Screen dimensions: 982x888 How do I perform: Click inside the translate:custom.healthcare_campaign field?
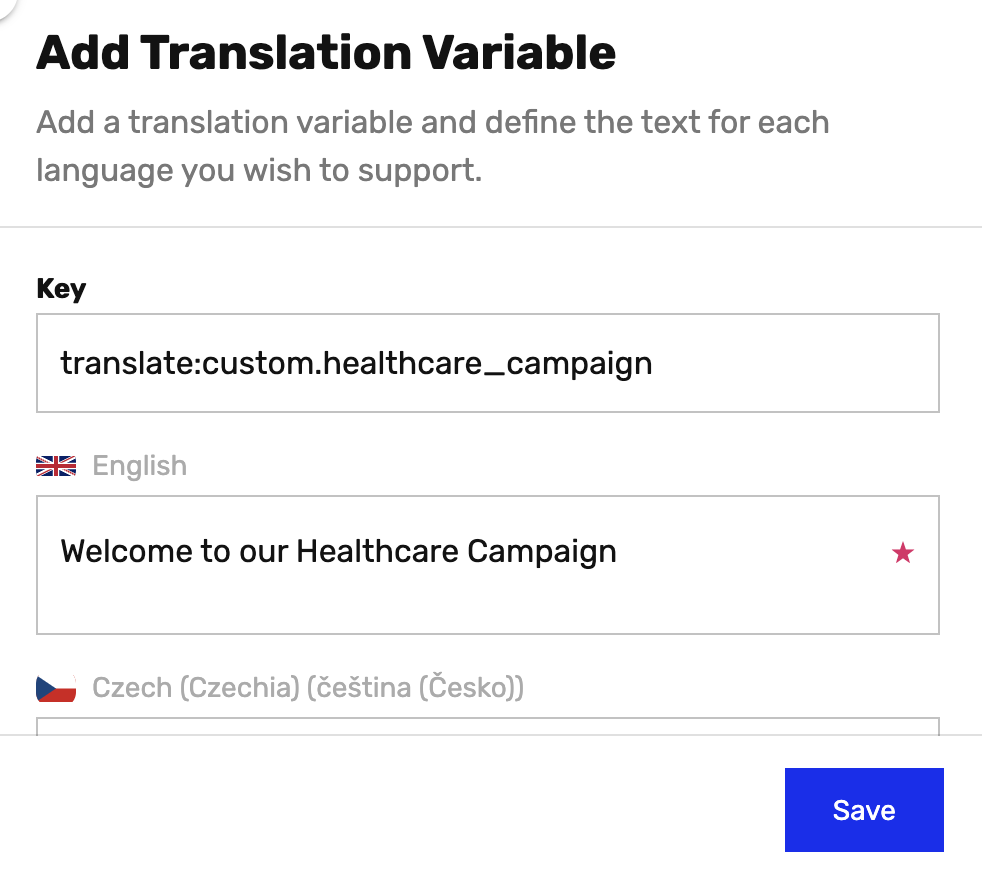click(488, 362)
